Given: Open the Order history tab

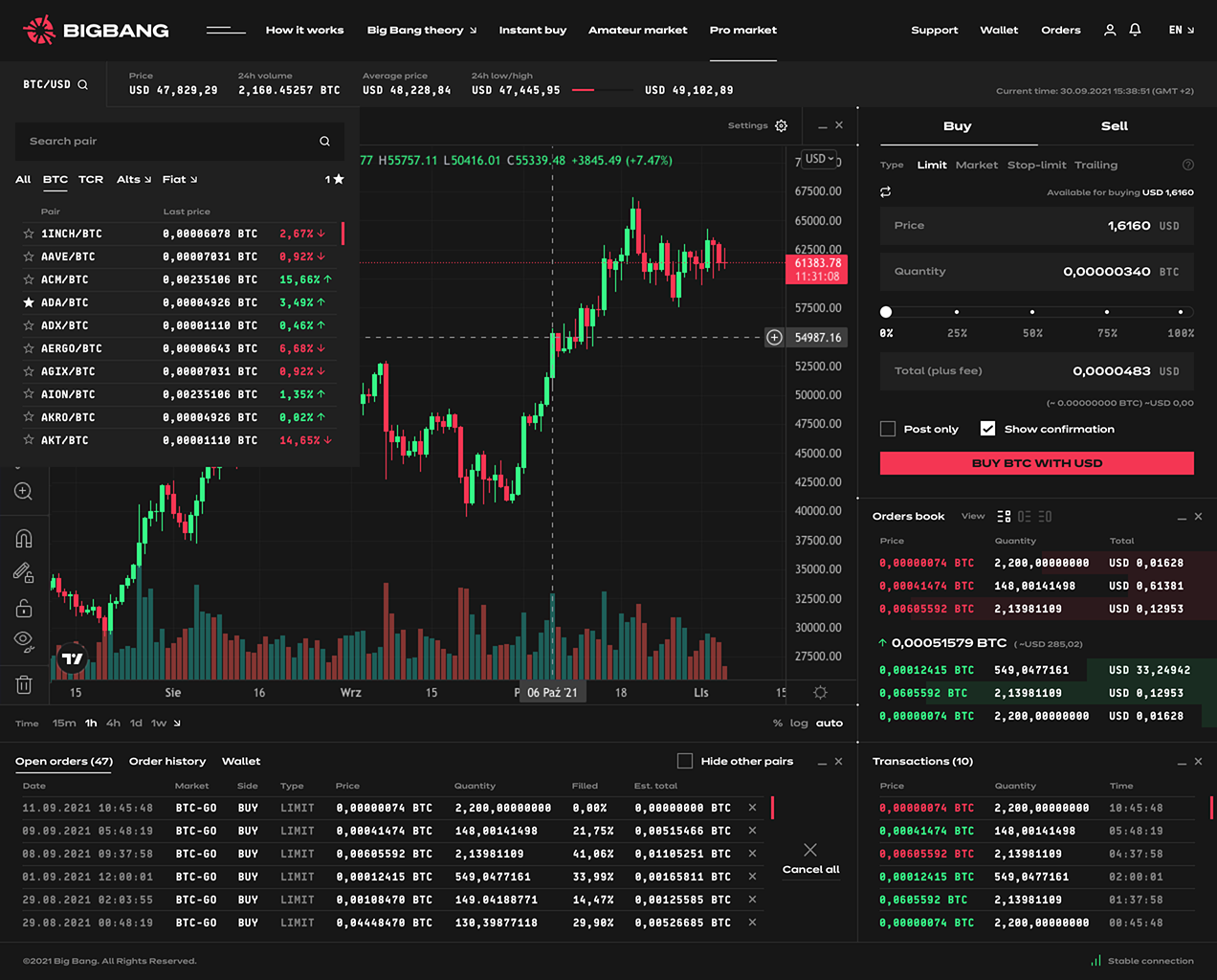Looking at the screenshot, I should [167, 761].
